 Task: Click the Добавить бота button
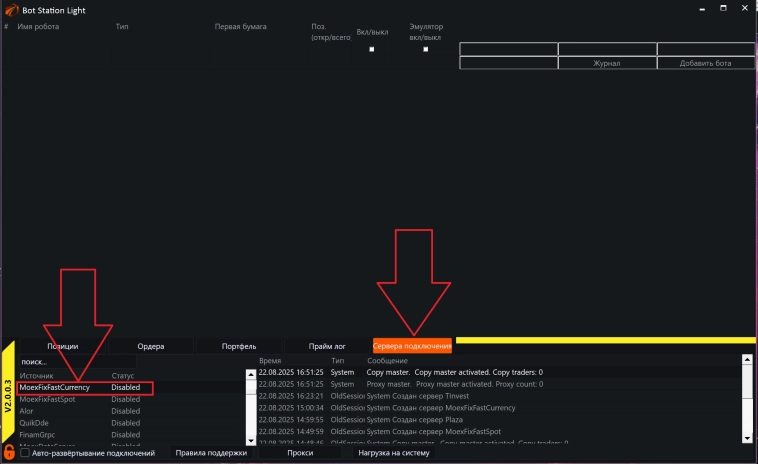pos(705,63)
